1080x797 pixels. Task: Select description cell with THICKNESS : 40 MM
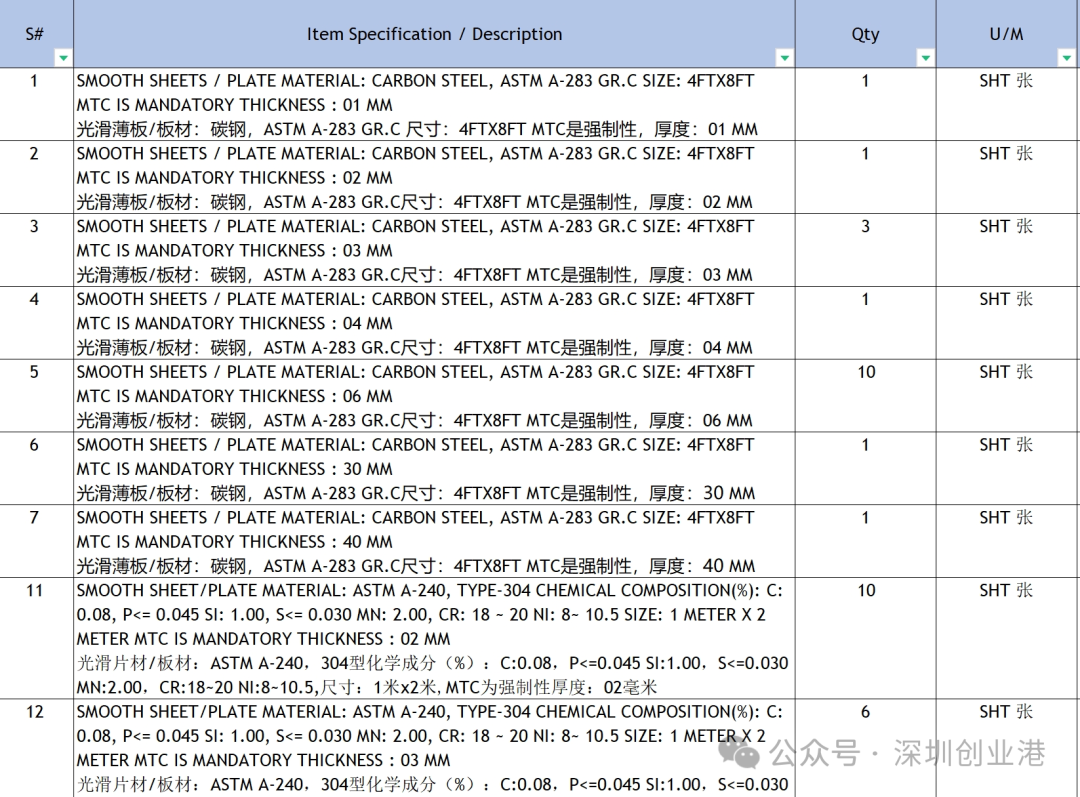(x=434, y=541)
